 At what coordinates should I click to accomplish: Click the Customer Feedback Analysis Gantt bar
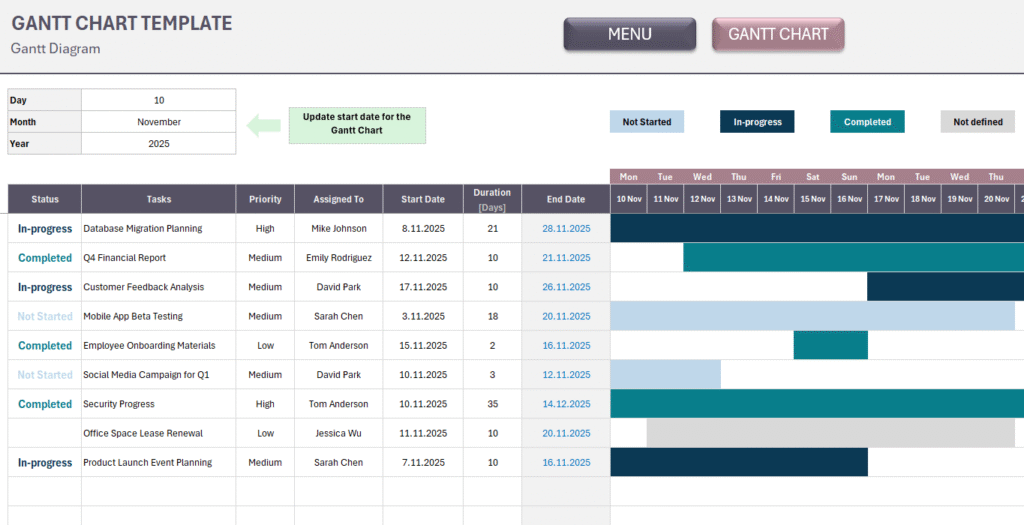[946, 287]
